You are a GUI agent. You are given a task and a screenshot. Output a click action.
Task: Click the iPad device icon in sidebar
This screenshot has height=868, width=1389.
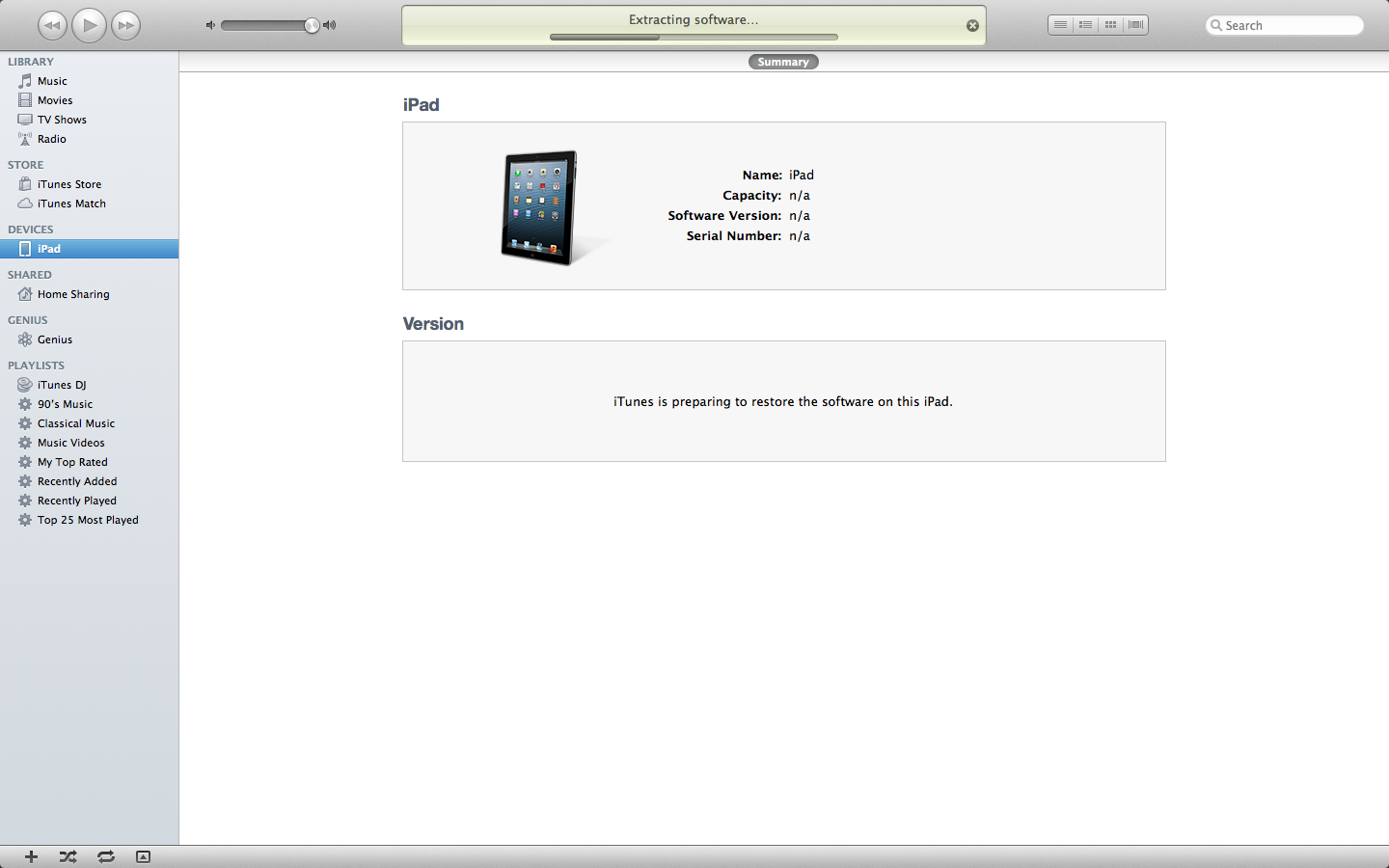click(x=25, y=249)
